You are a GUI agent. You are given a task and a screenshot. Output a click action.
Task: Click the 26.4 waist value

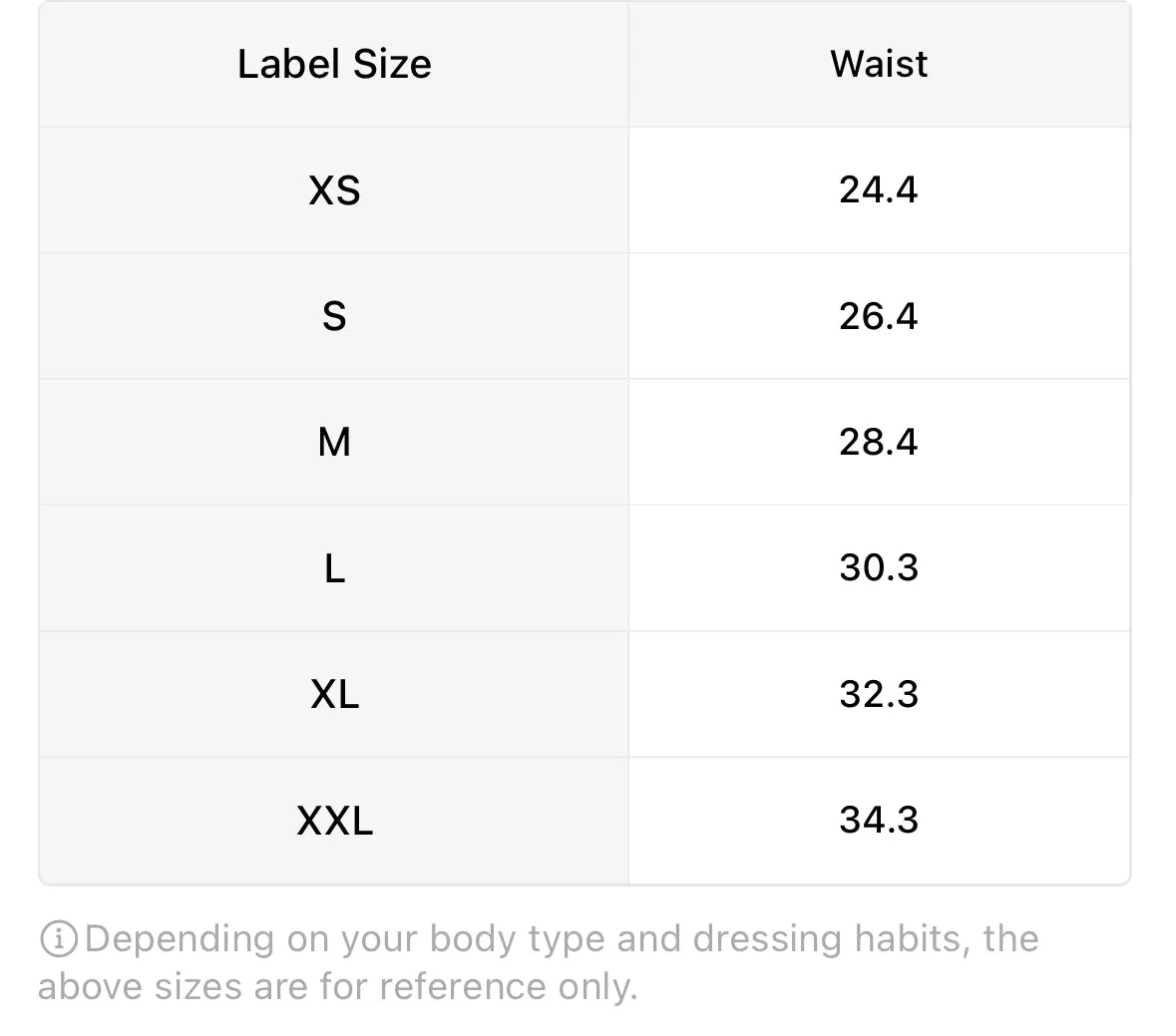point(878,316)
